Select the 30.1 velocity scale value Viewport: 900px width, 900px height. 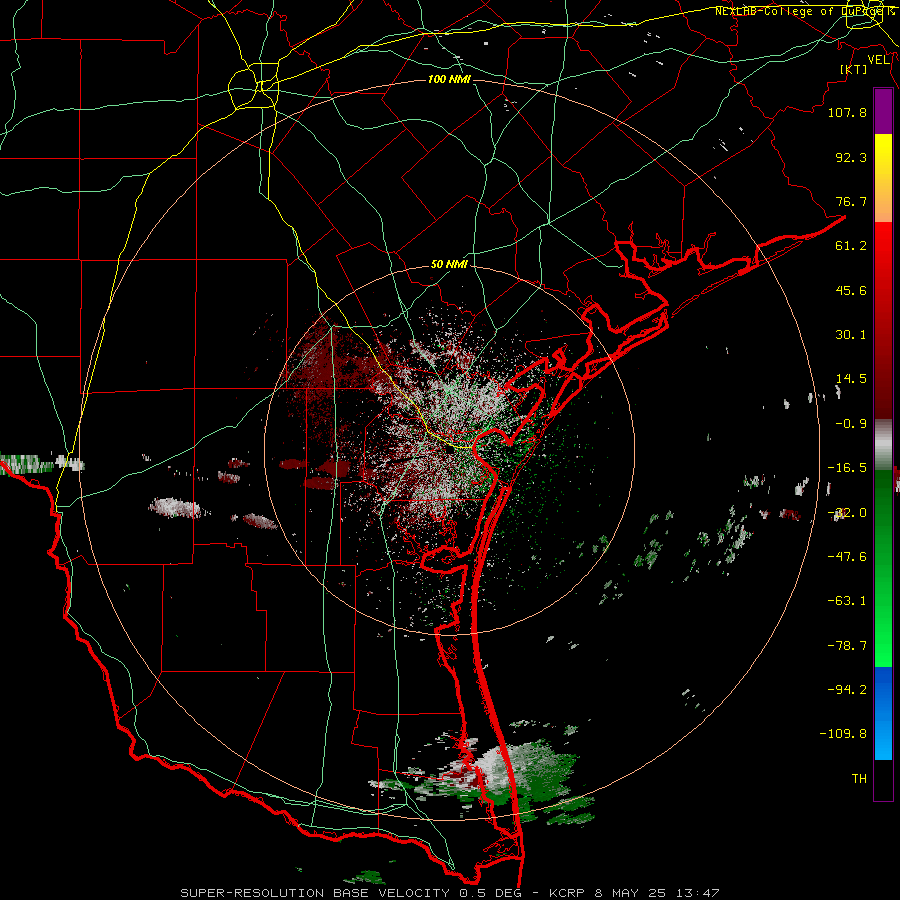pyautogui.click(x=851, y=335)
